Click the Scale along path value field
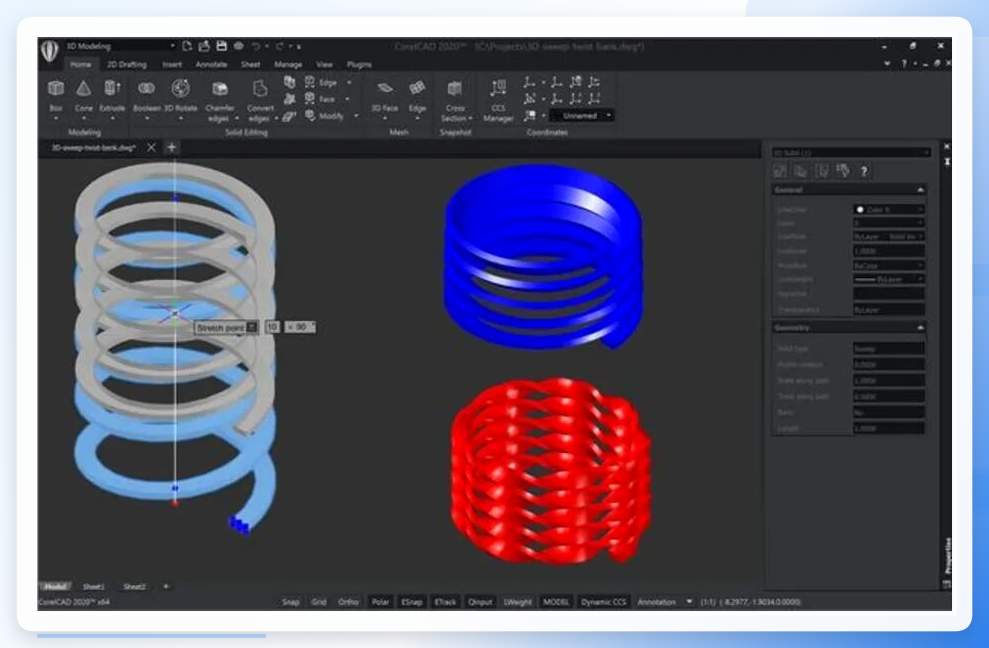Image resolution: width=989 pixels, height=648 pixels. (x=889, y=380)
